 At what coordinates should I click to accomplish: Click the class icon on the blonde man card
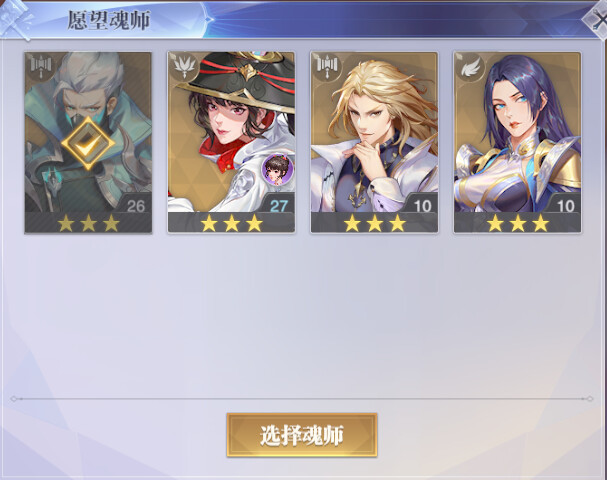point(327,65)
